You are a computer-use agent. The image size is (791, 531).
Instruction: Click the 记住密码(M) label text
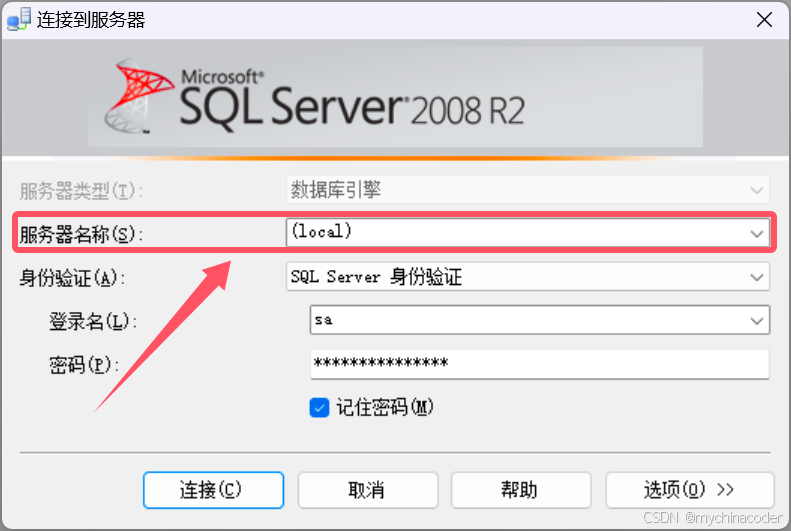click(x=385, y=407)
